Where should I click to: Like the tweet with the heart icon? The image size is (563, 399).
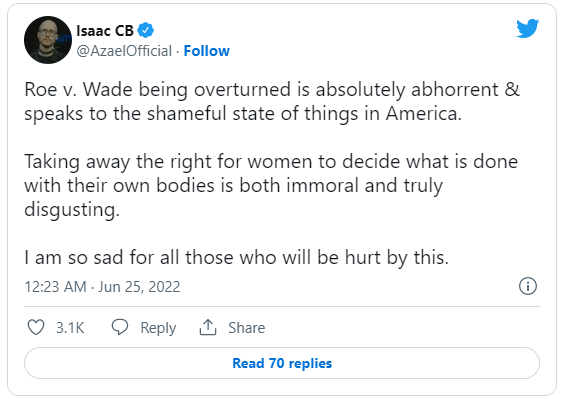(x=36, y=327)
